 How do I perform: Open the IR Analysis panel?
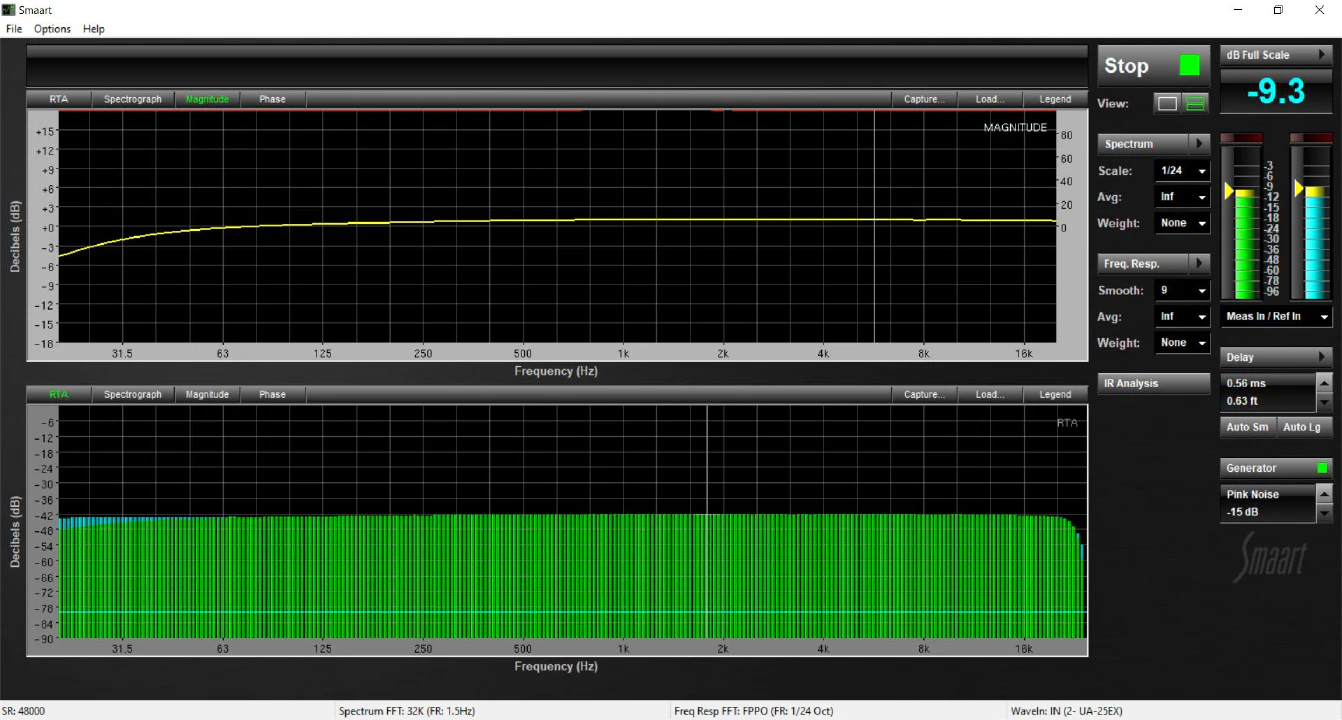[x=1153, y=383]
